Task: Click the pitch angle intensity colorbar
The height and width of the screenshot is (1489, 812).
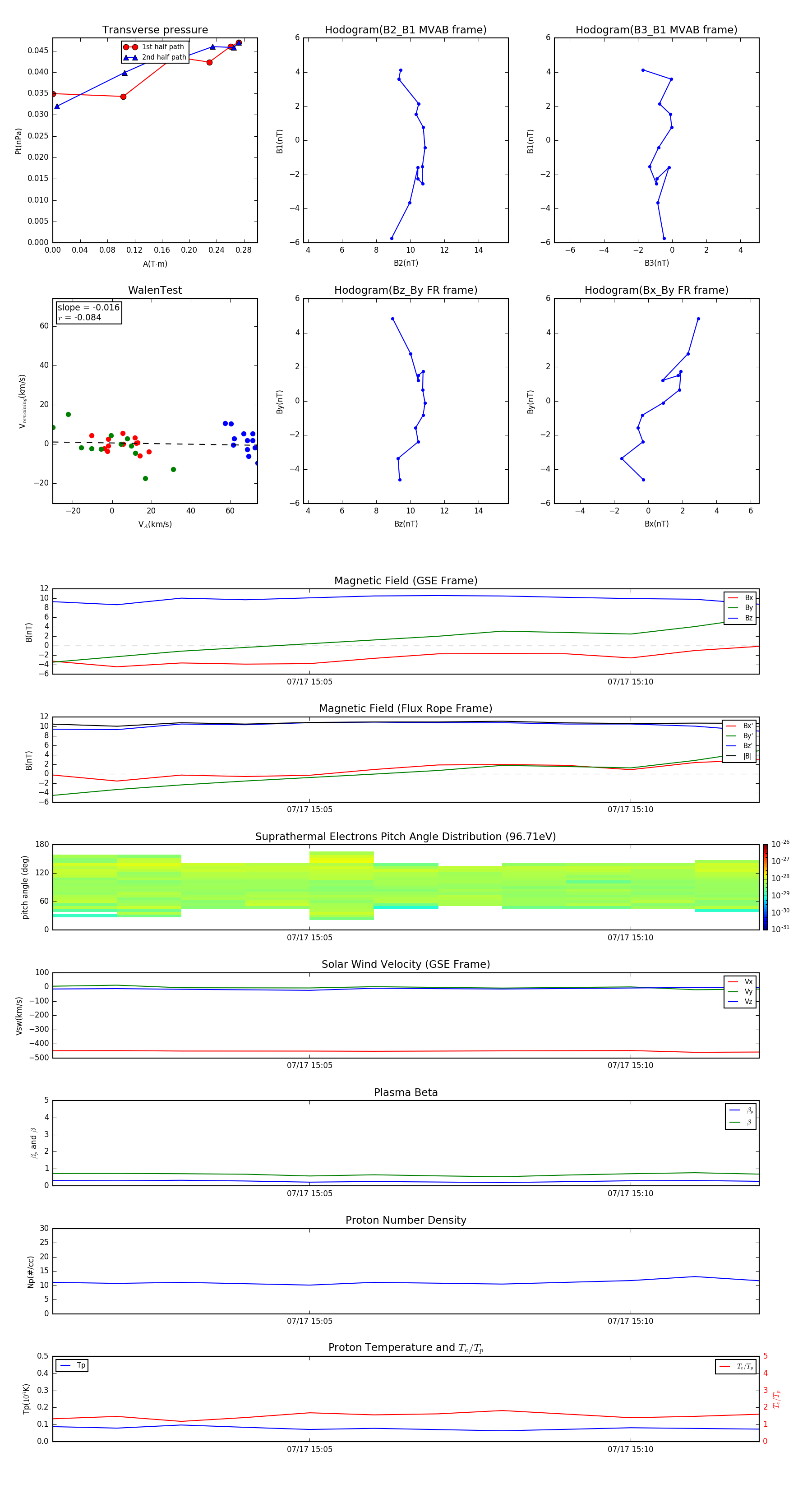Action: point(765,887)
